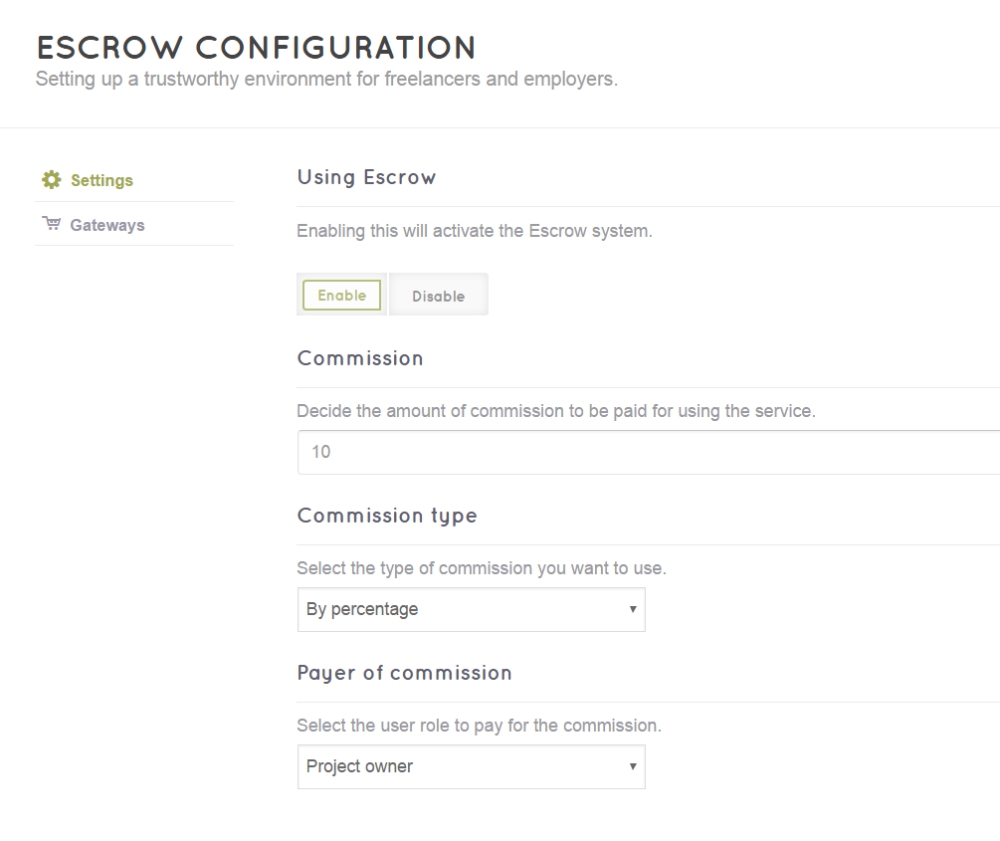Click the arrow on the Payer of commission dropdown
1000x841 pixels.
point(632,767)
